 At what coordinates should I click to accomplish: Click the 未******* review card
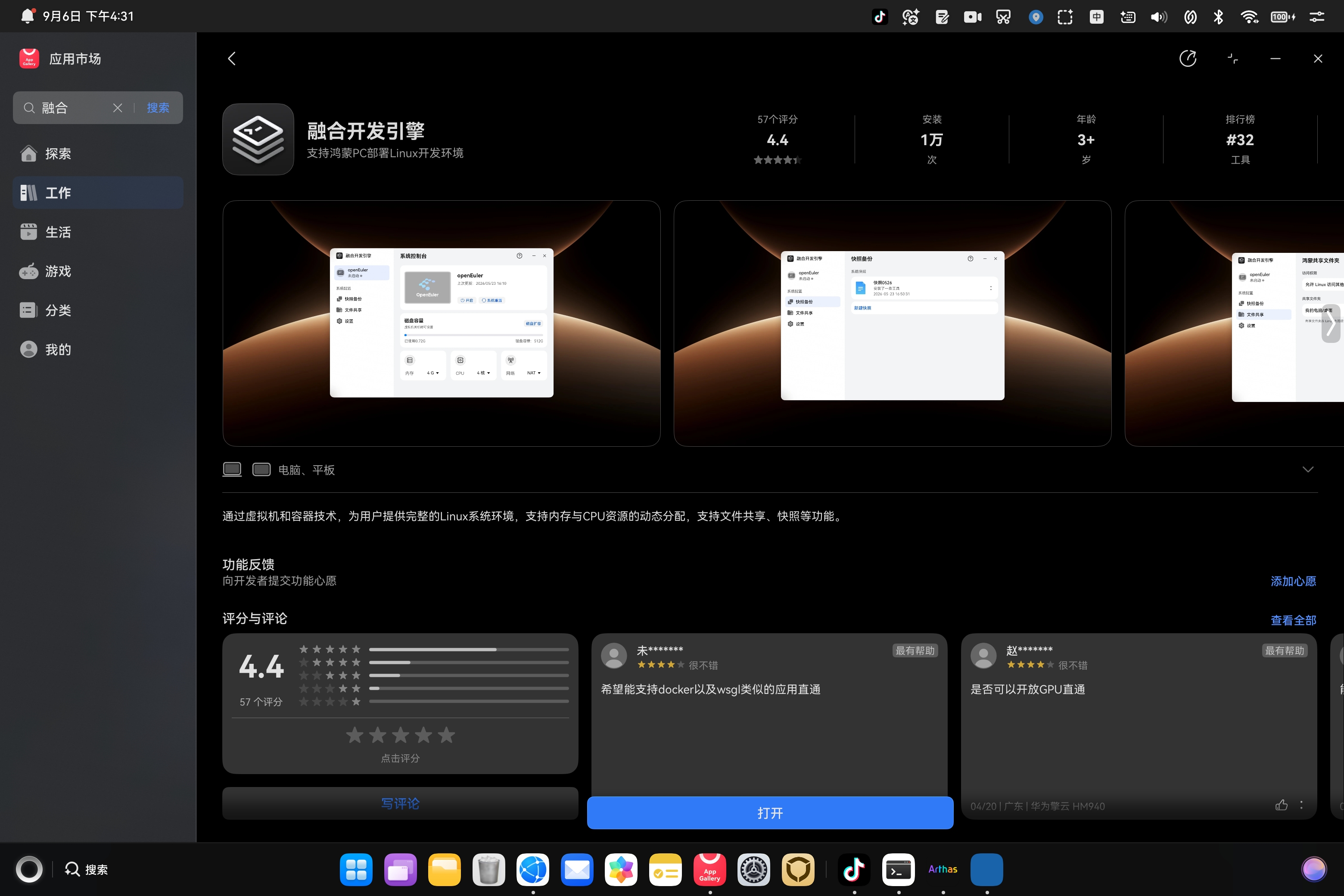pos(769,714)
